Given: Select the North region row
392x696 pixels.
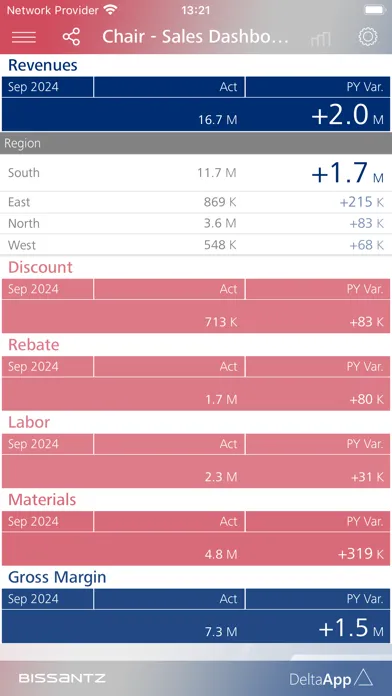Looking at the screenshot, I should [x=196, y=223].
